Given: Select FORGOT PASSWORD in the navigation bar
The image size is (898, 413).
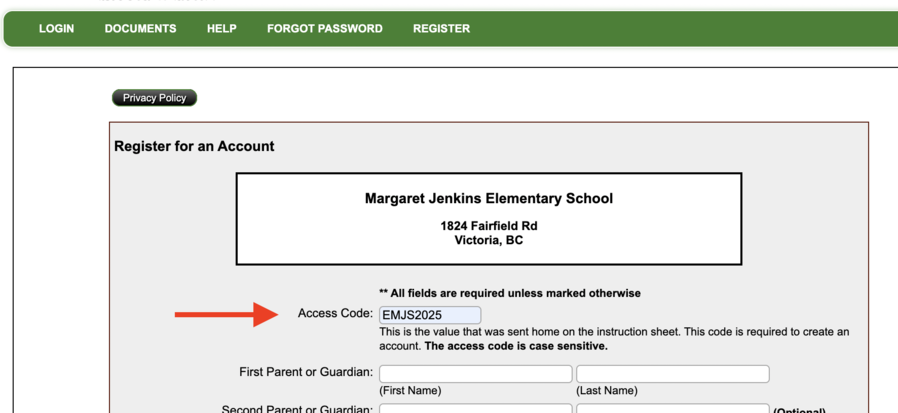Looking at the screenshot, I should click(325, 29).
